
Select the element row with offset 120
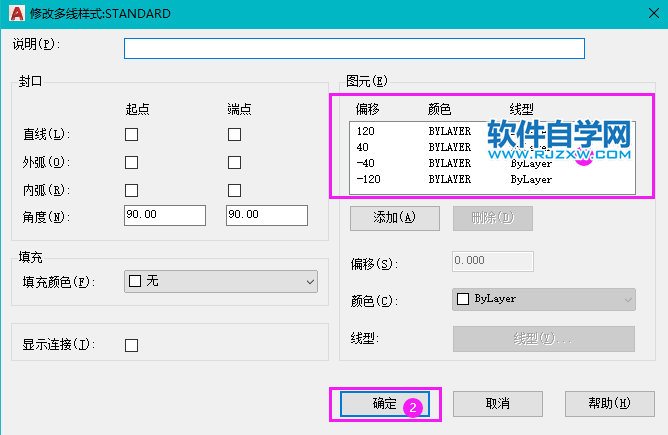492,131
